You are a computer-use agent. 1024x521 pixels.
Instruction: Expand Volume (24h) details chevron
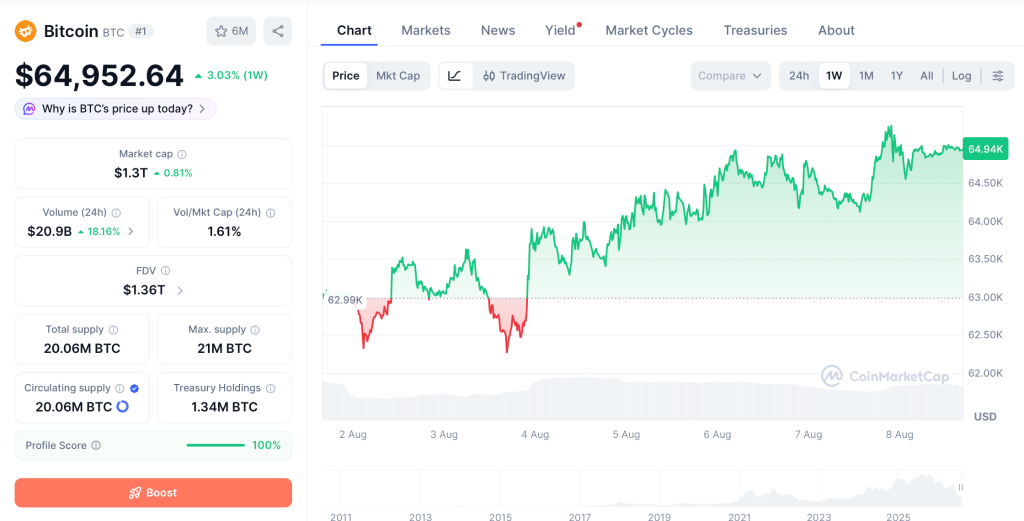tap(131, 231)
